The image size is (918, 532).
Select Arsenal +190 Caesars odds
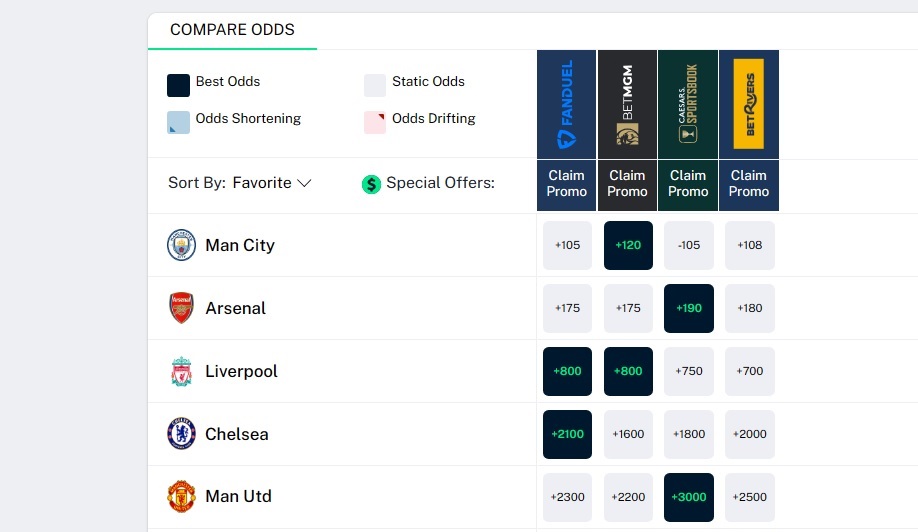coord(688,308)
